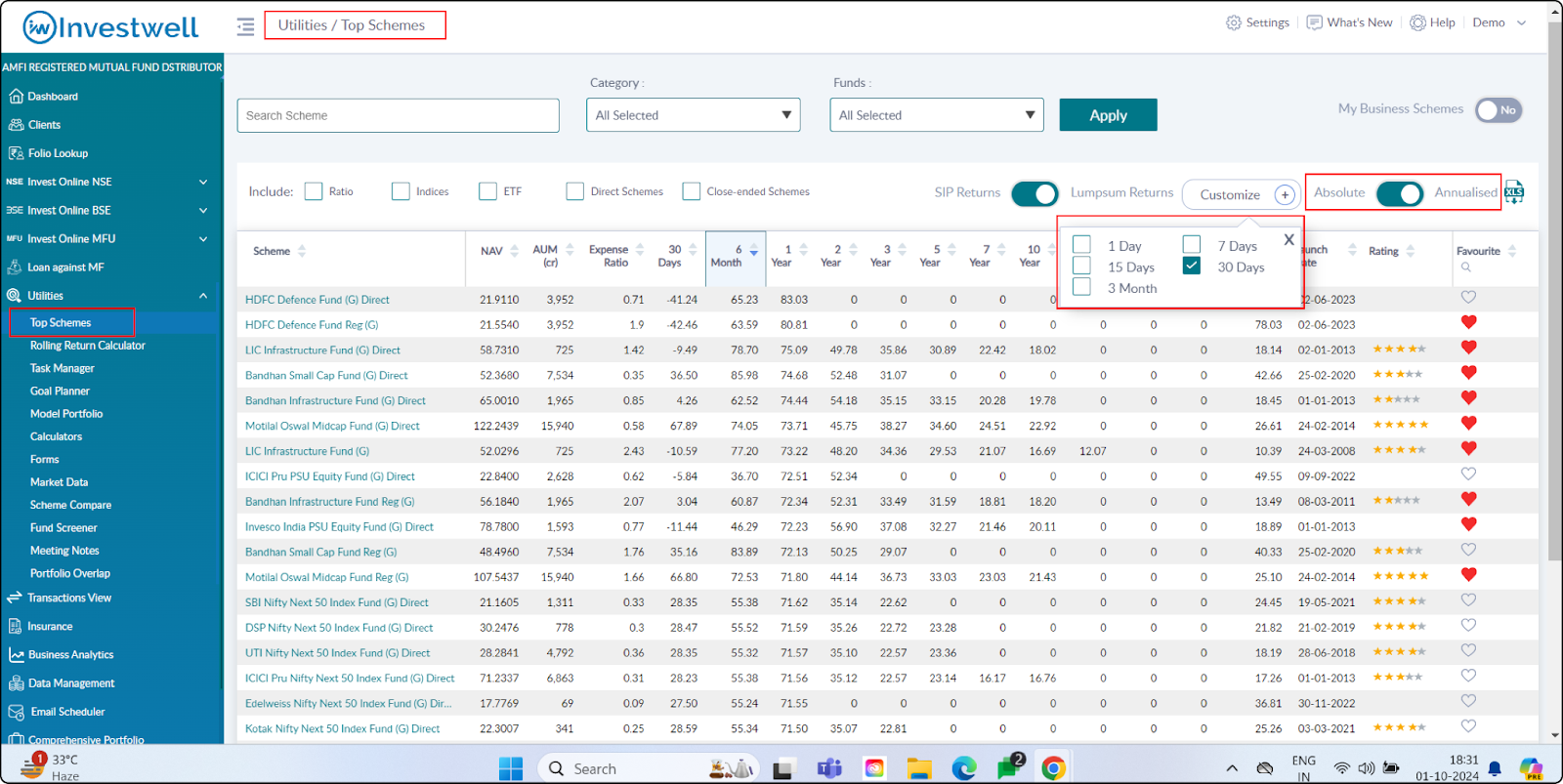Click the Windows taskbar Search box
The height and width of the screenshot is (784, 1563).
(649, 768)
